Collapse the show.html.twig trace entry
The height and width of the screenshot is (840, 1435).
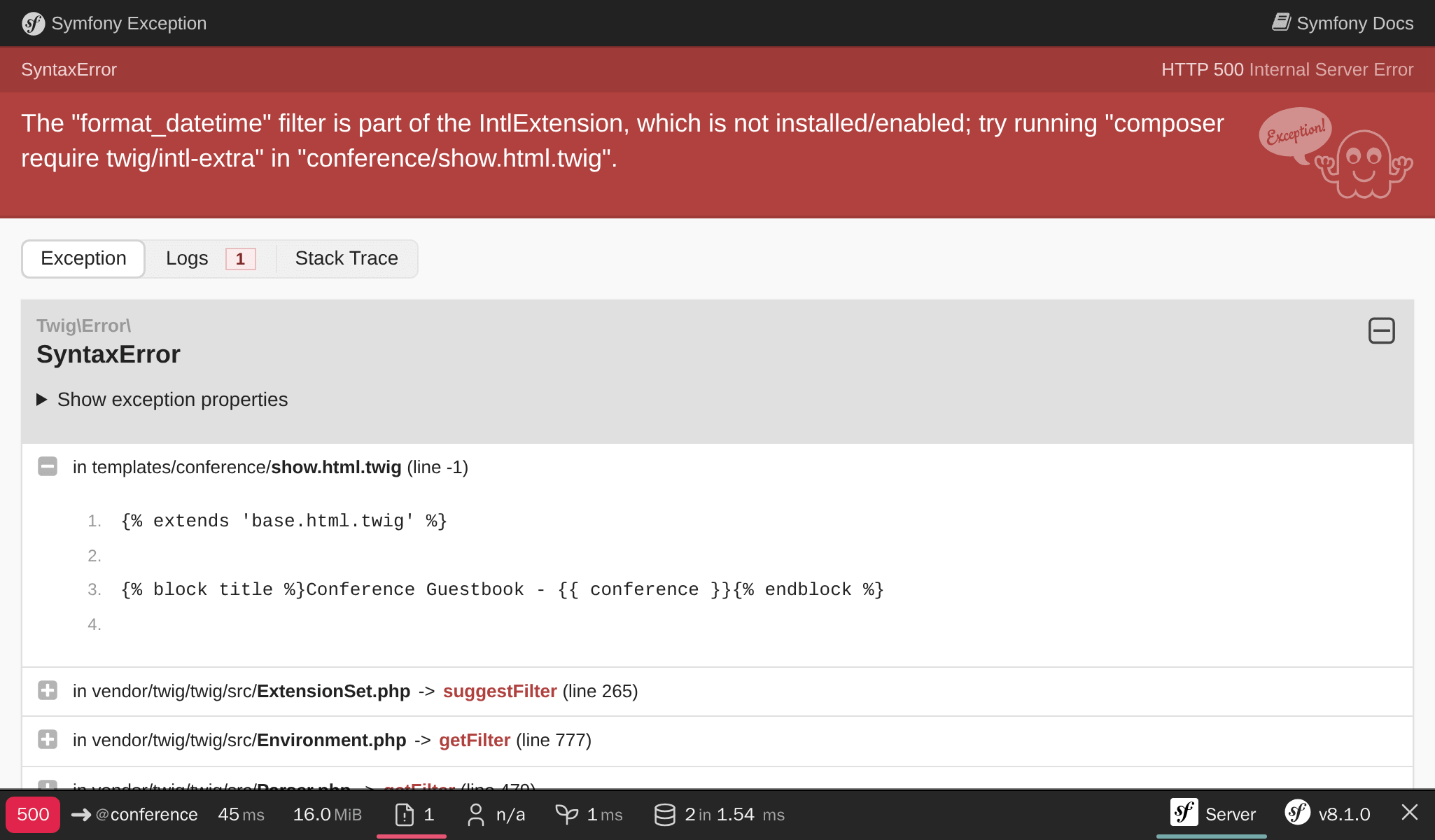coord(48,466)
